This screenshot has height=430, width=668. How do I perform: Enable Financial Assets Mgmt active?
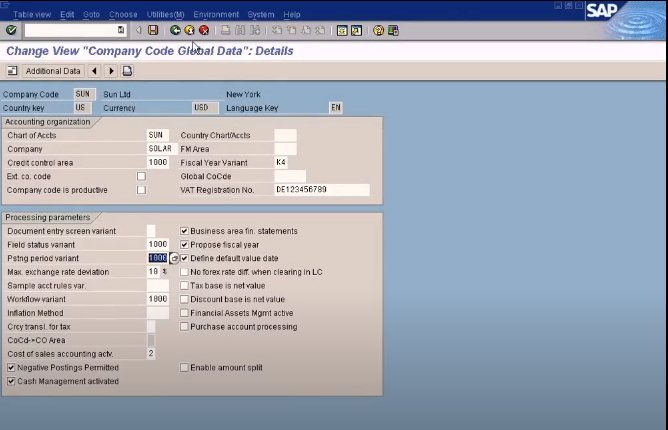click(x=184, y=313)
